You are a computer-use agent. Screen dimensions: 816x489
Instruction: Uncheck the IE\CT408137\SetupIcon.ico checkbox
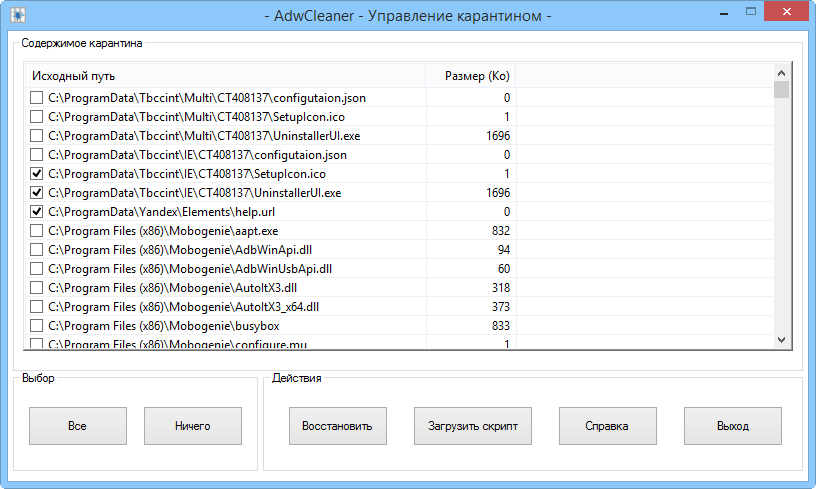point(36,174)
